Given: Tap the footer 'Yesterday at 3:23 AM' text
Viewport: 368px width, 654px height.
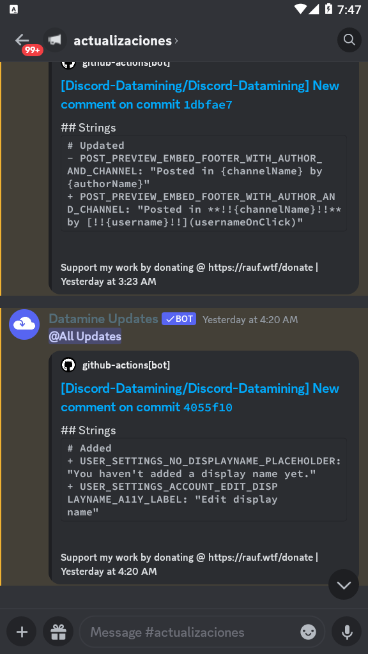Looking at the screenshot, I should coord(108,282).
